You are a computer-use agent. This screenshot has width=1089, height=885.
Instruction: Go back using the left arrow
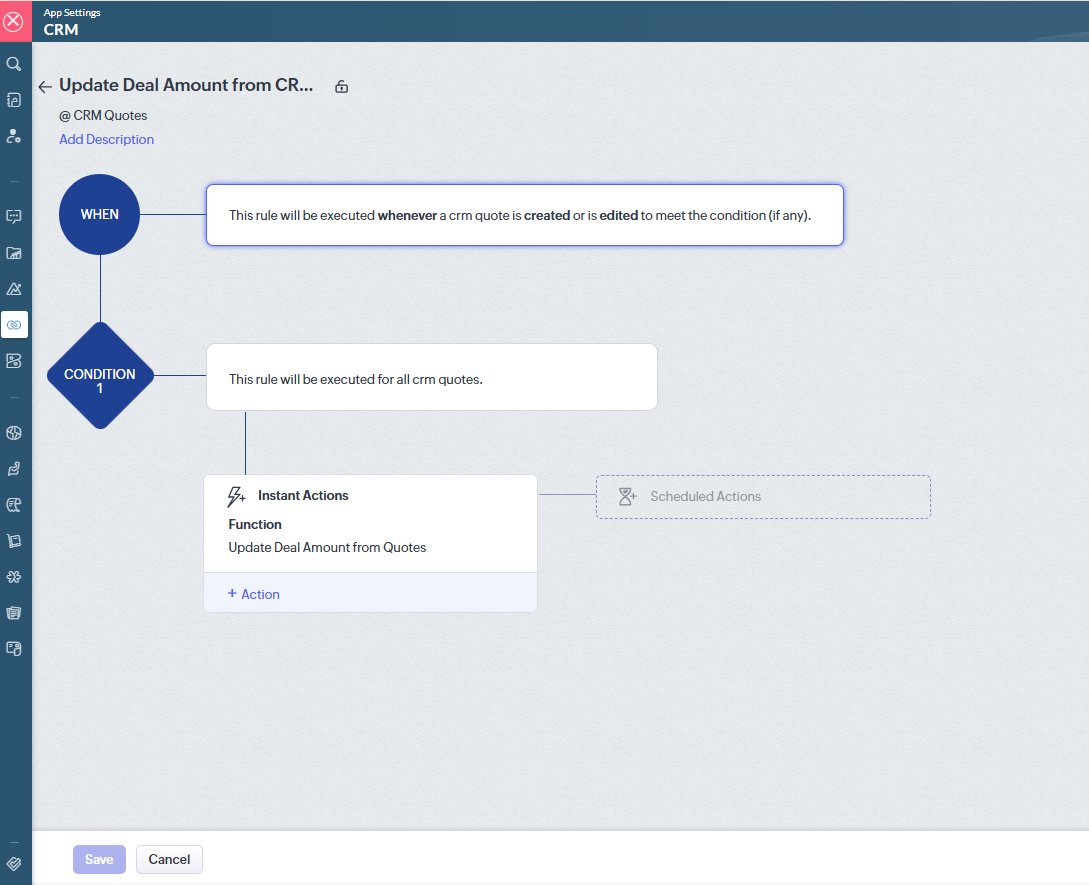click(x=45, y=86)
